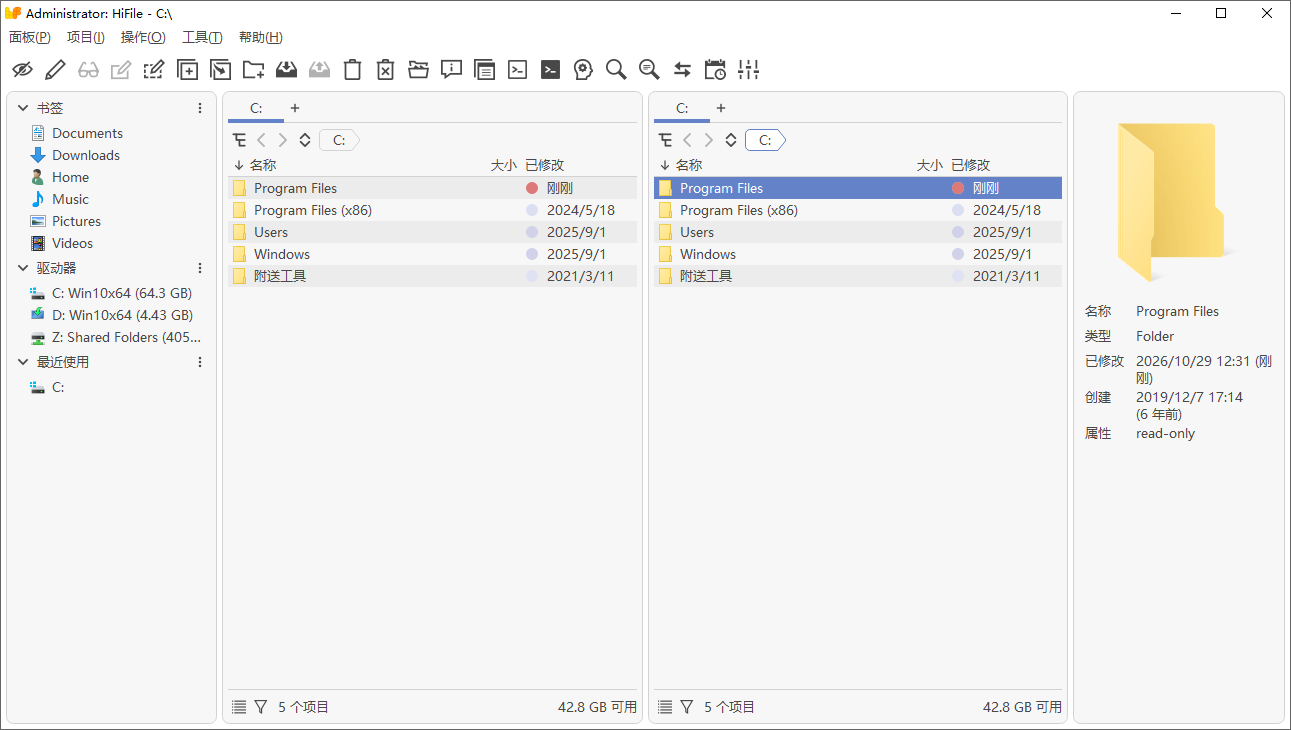Screen dimensions: 1291x730
Task: Create new folder via folder-plus icon
Action: 253,69
